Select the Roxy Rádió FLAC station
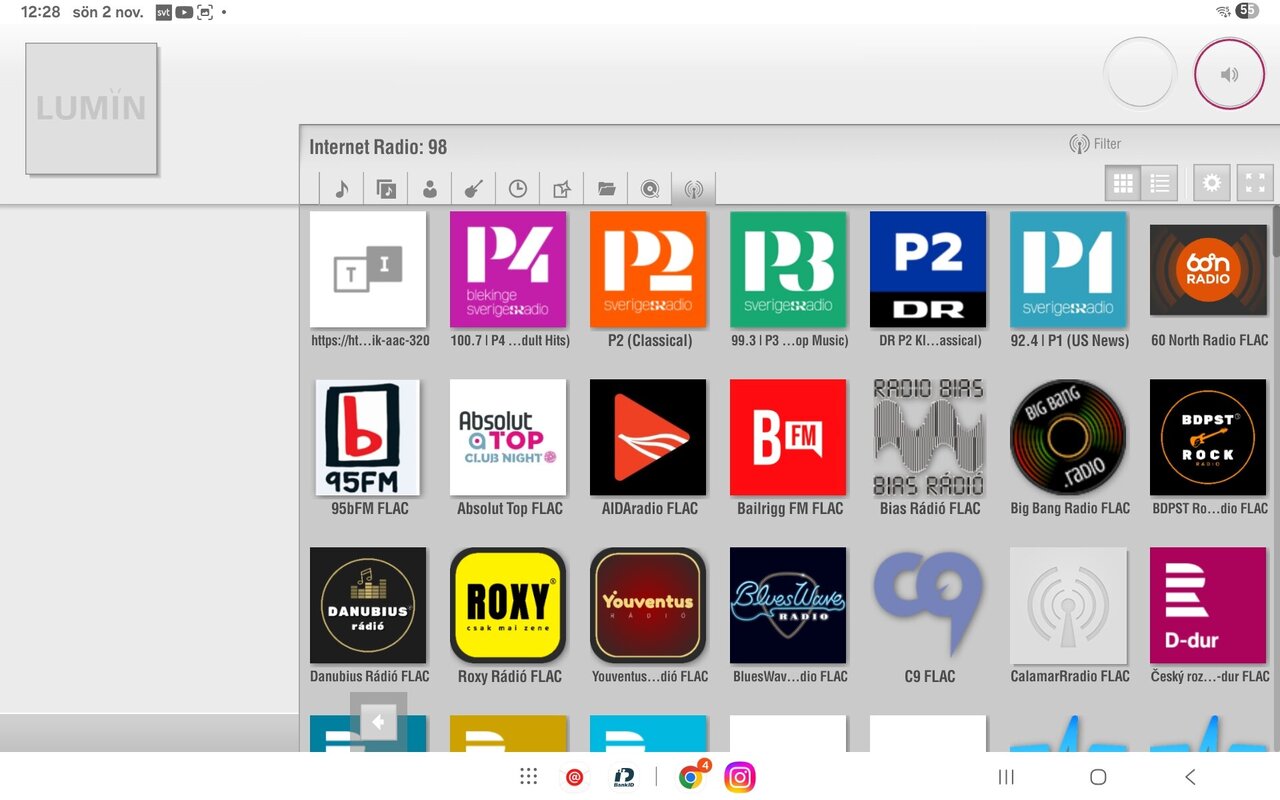Viewport: 1280px width, 800px height. click(508, 605)
